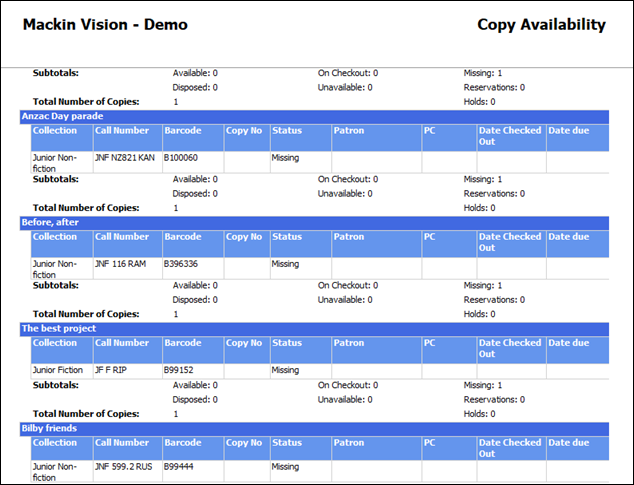Click 'Disposed: 0' above The best project section

click(x=195, y=300)
